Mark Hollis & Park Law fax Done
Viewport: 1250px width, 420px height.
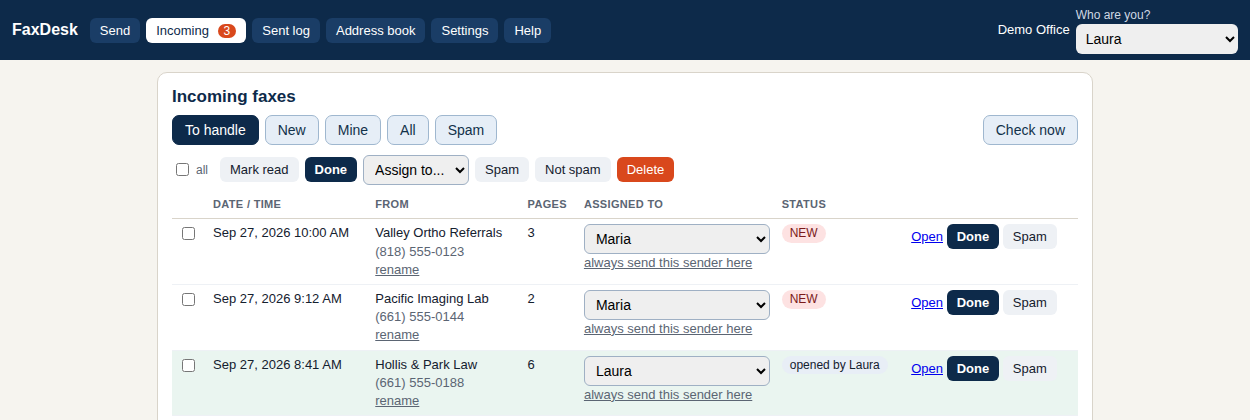pyautogui.click(x=973, y=369)
